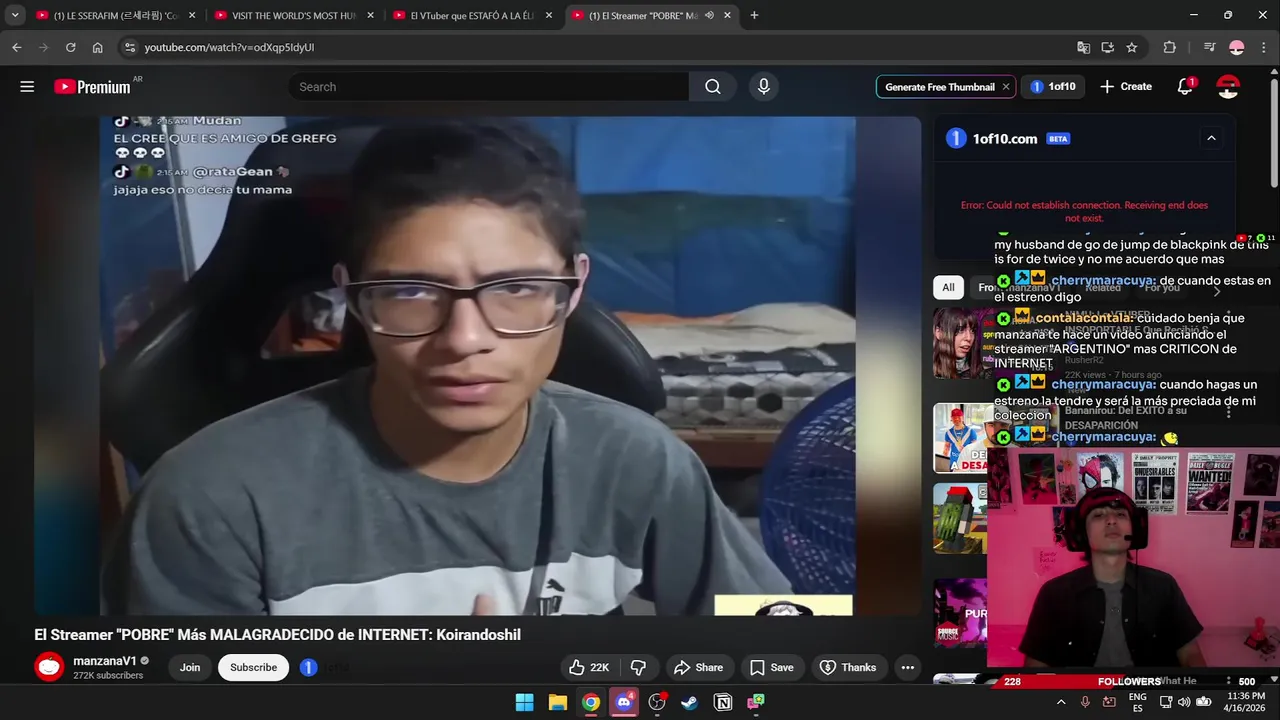Switch to El VTuber que ESTAFÓ tab
Screen dimensions: 1280x720
click(x=471, y=15)
